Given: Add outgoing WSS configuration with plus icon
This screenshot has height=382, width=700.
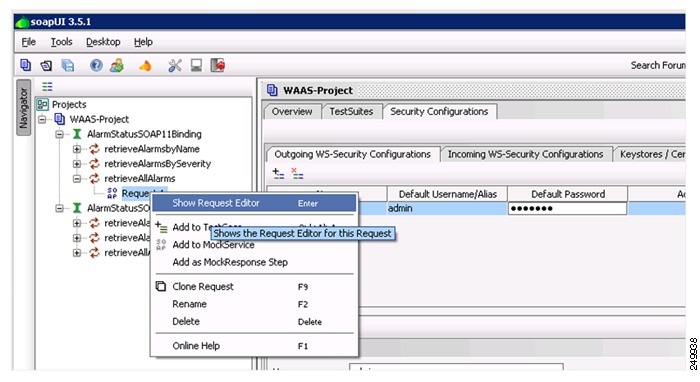Looking at the screenshot, I should [x=278, y=174].
